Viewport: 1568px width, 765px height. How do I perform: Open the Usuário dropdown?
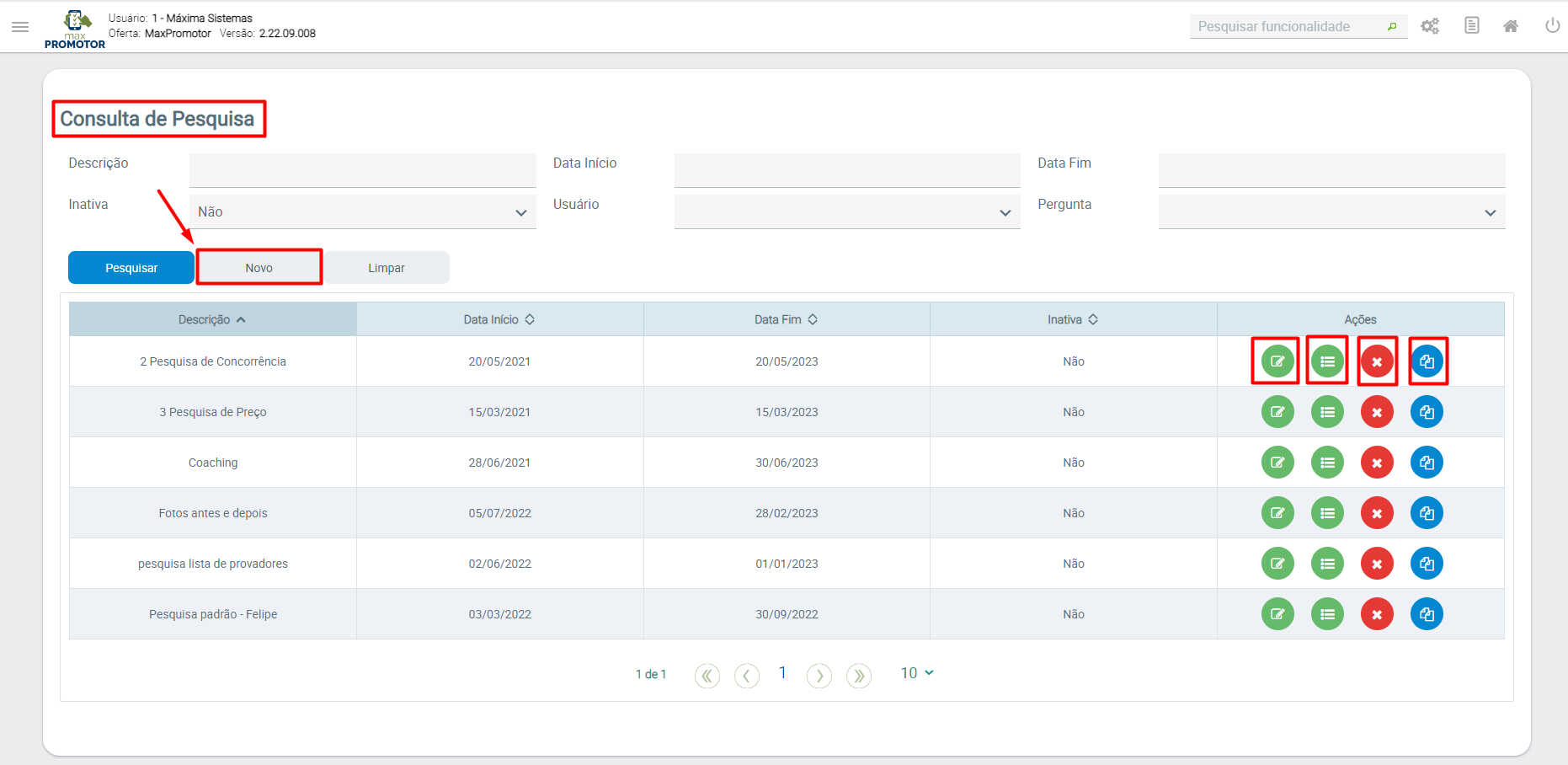point(846,212)
